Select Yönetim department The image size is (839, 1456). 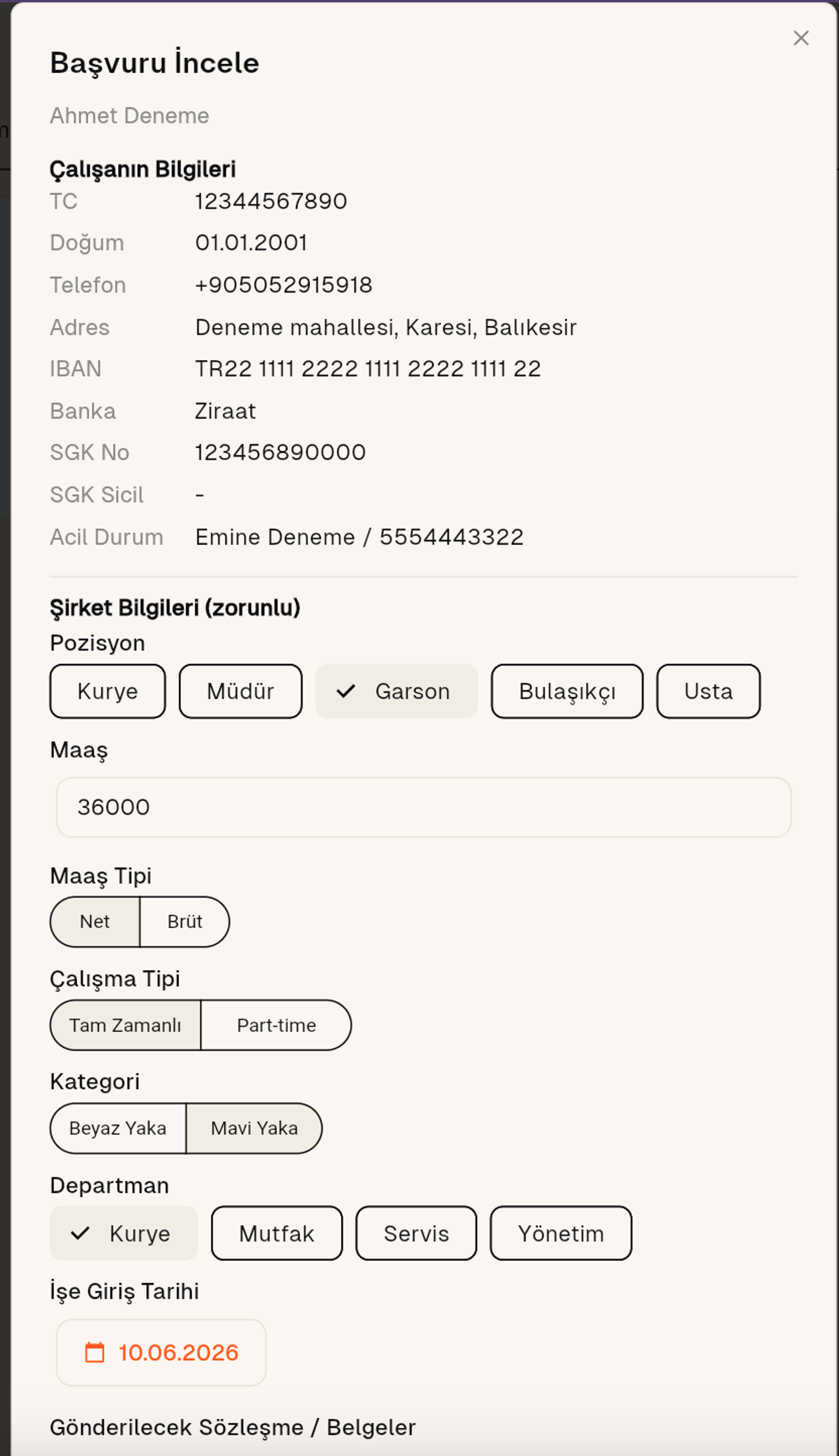tap(561, 1233)
